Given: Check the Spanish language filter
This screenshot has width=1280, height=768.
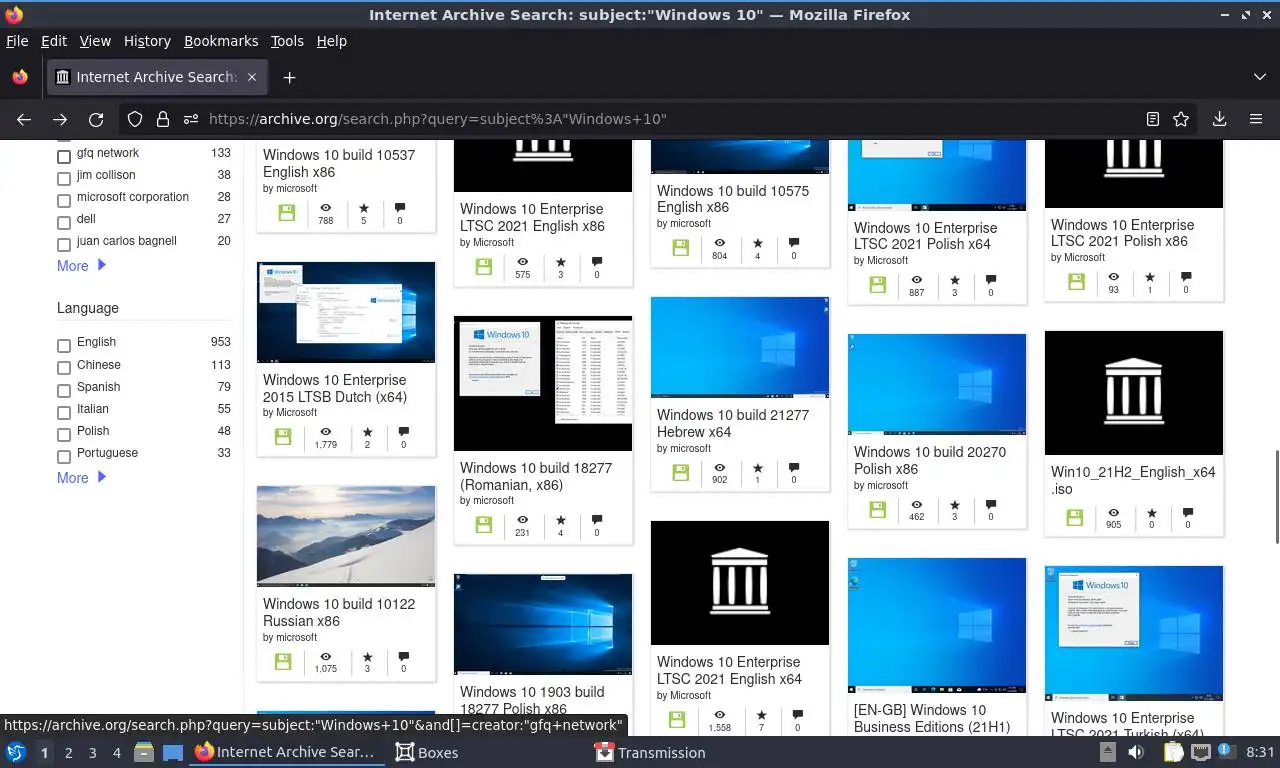Looking at the screenshot, I should (64, 390).
